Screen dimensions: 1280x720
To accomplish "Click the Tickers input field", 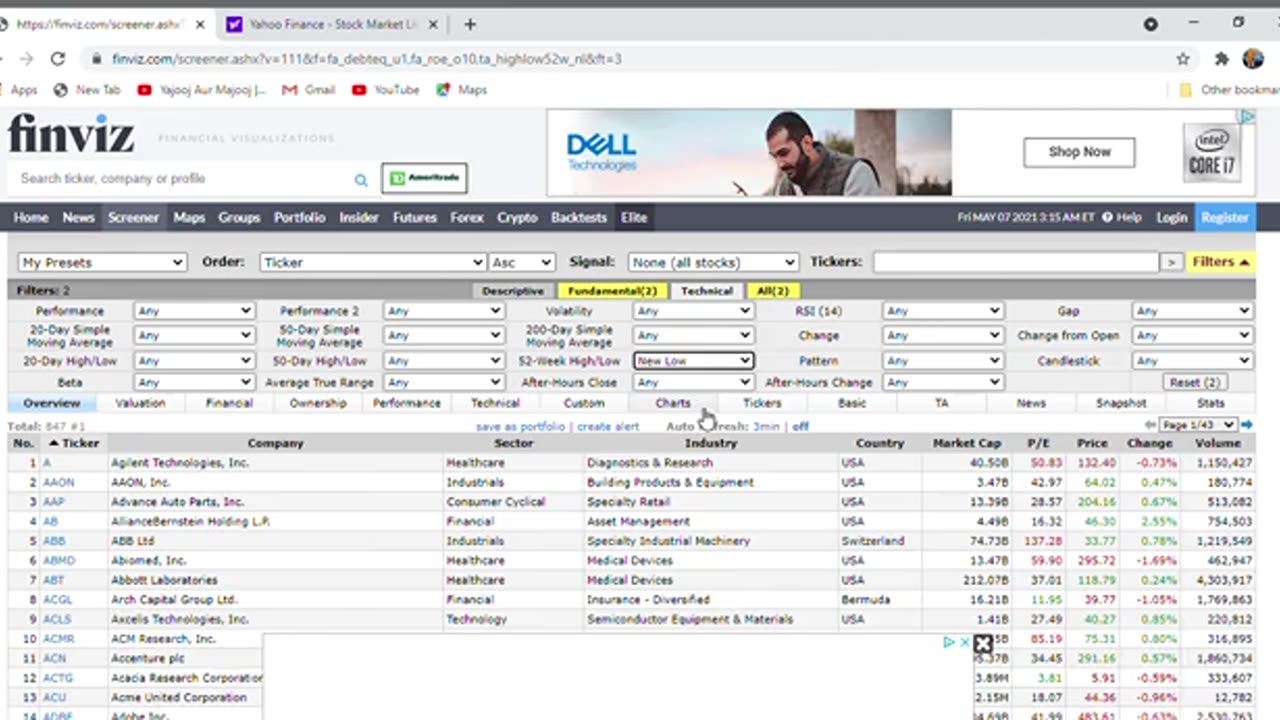I will click(1015, 262).
